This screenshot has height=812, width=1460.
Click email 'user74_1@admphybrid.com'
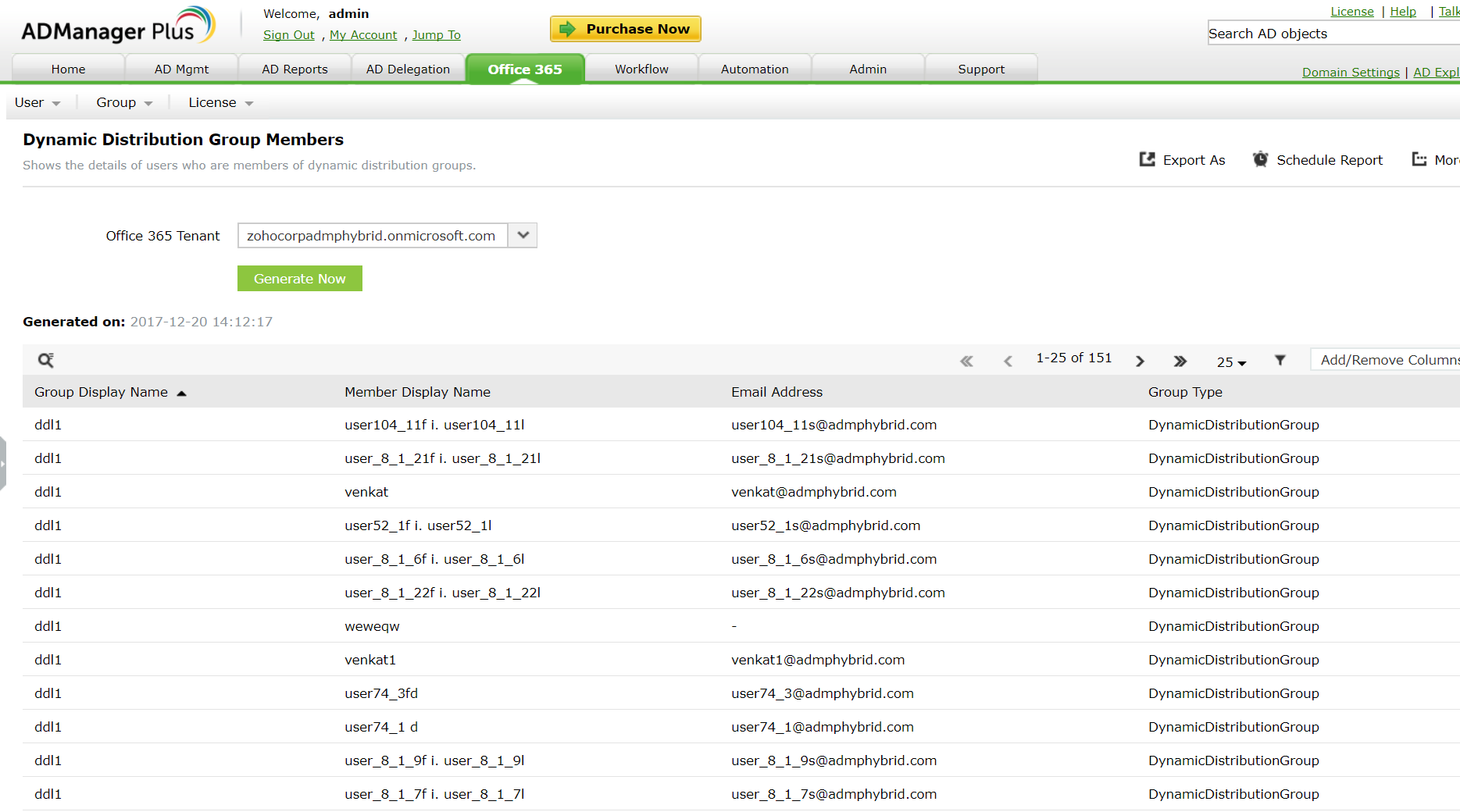823,727
